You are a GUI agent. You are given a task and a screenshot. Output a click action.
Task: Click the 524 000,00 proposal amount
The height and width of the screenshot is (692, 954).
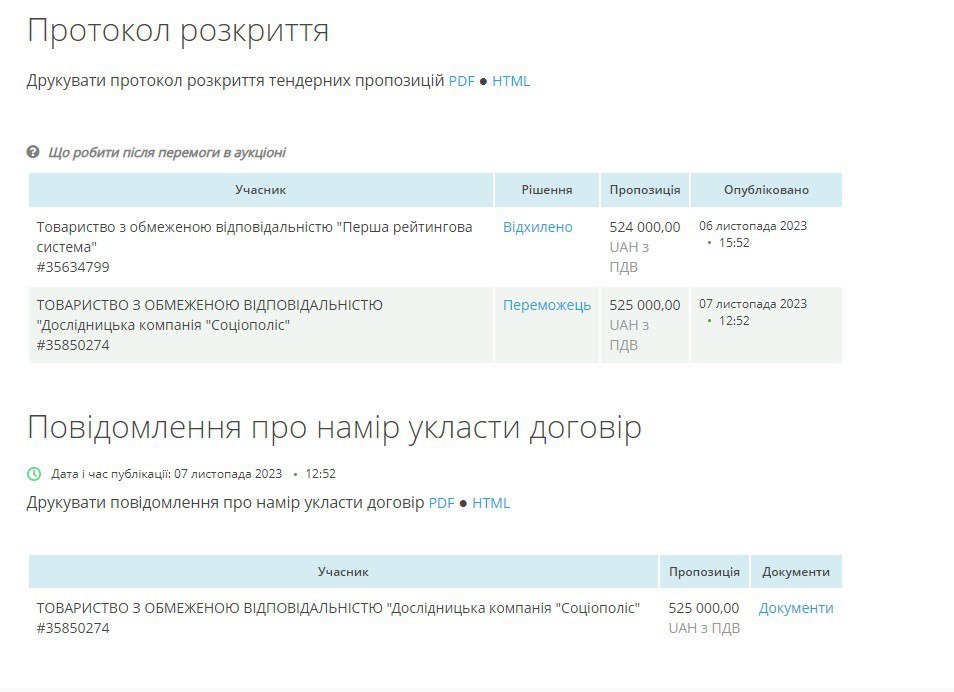644,227
